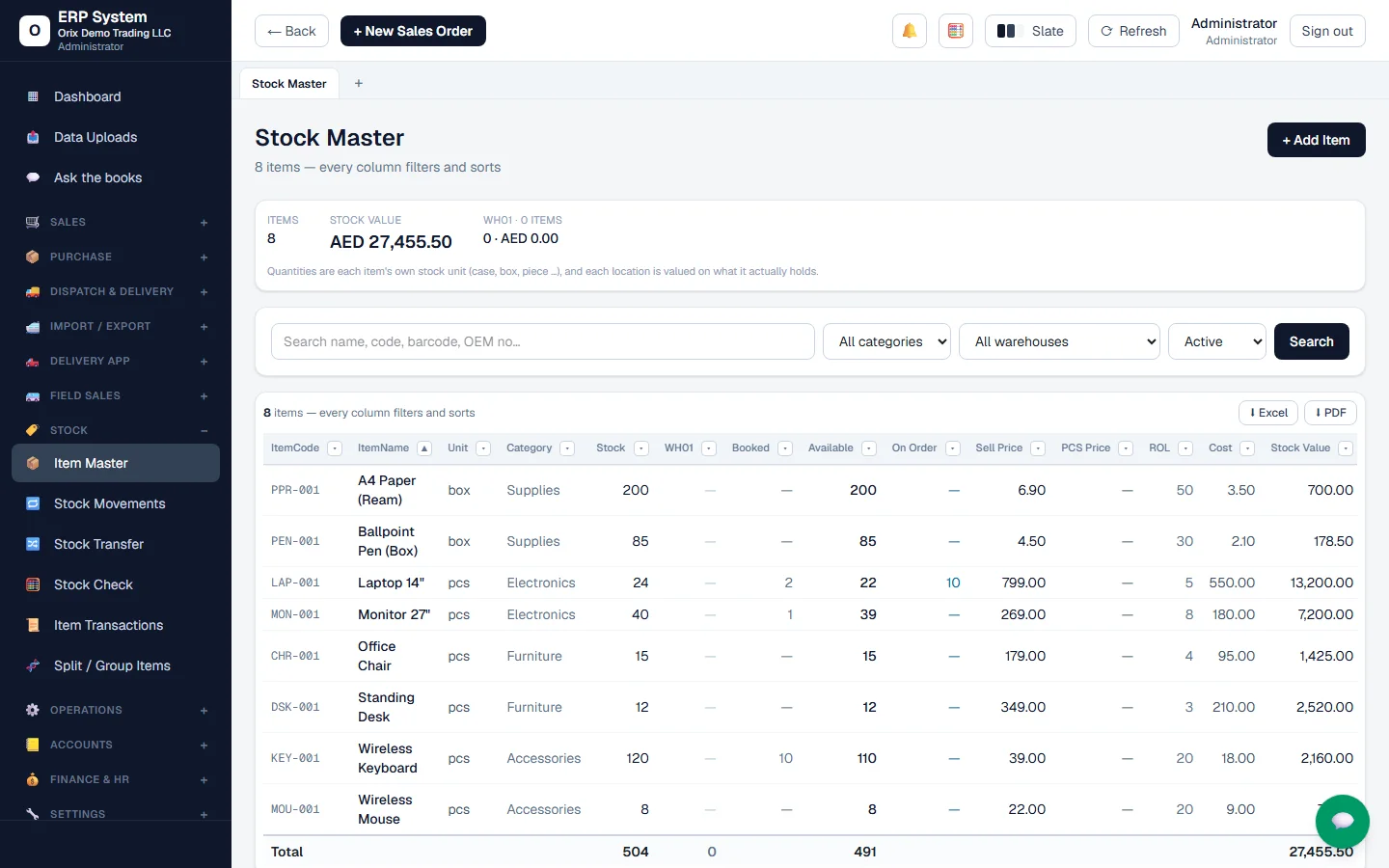The image size is (1389, 868).
Task: Click the Sign out button
Action: (x=1327, y=31)
